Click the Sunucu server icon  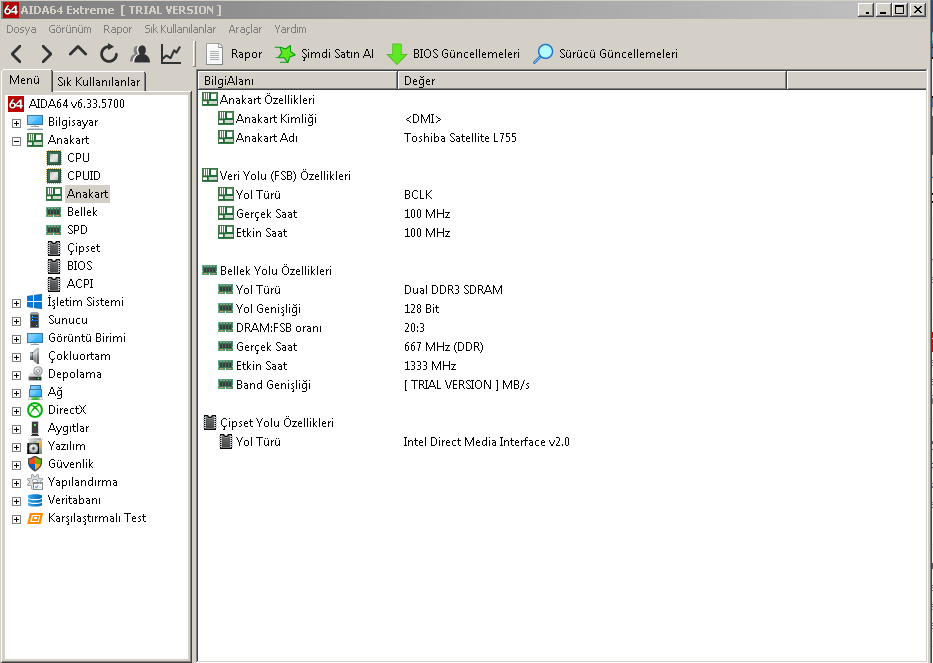[x=35, y=320]
